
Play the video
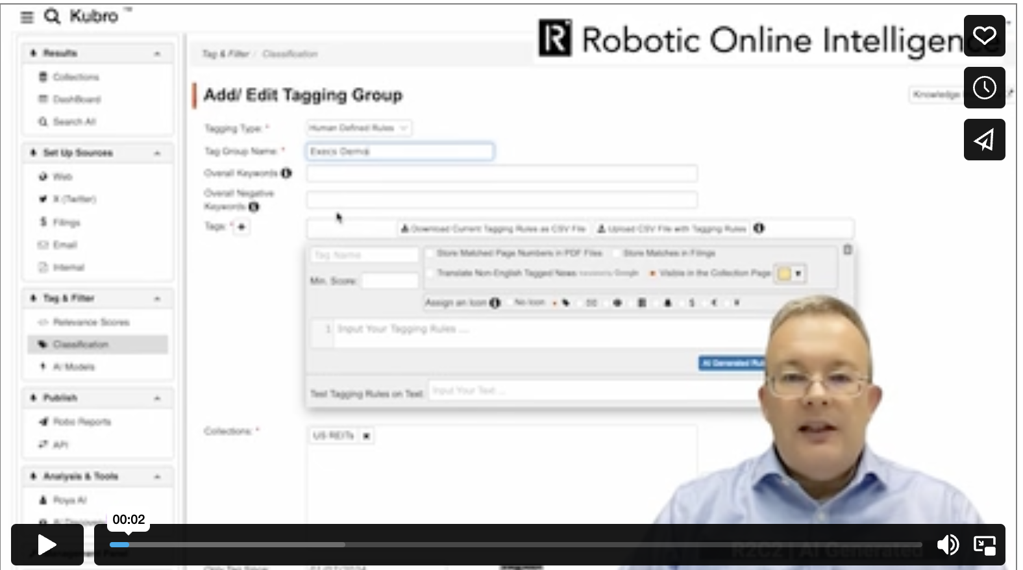(47, 545)
